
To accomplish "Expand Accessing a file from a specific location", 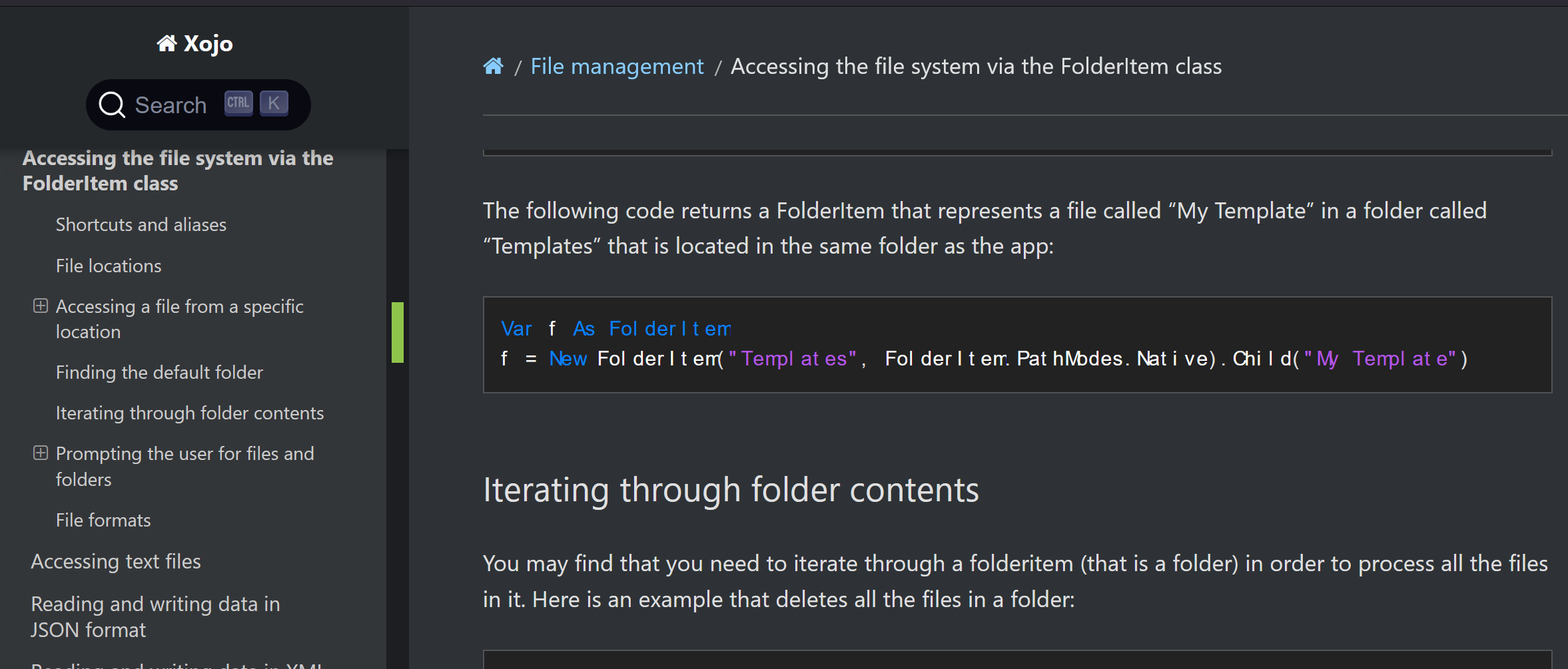I will 41,306.
